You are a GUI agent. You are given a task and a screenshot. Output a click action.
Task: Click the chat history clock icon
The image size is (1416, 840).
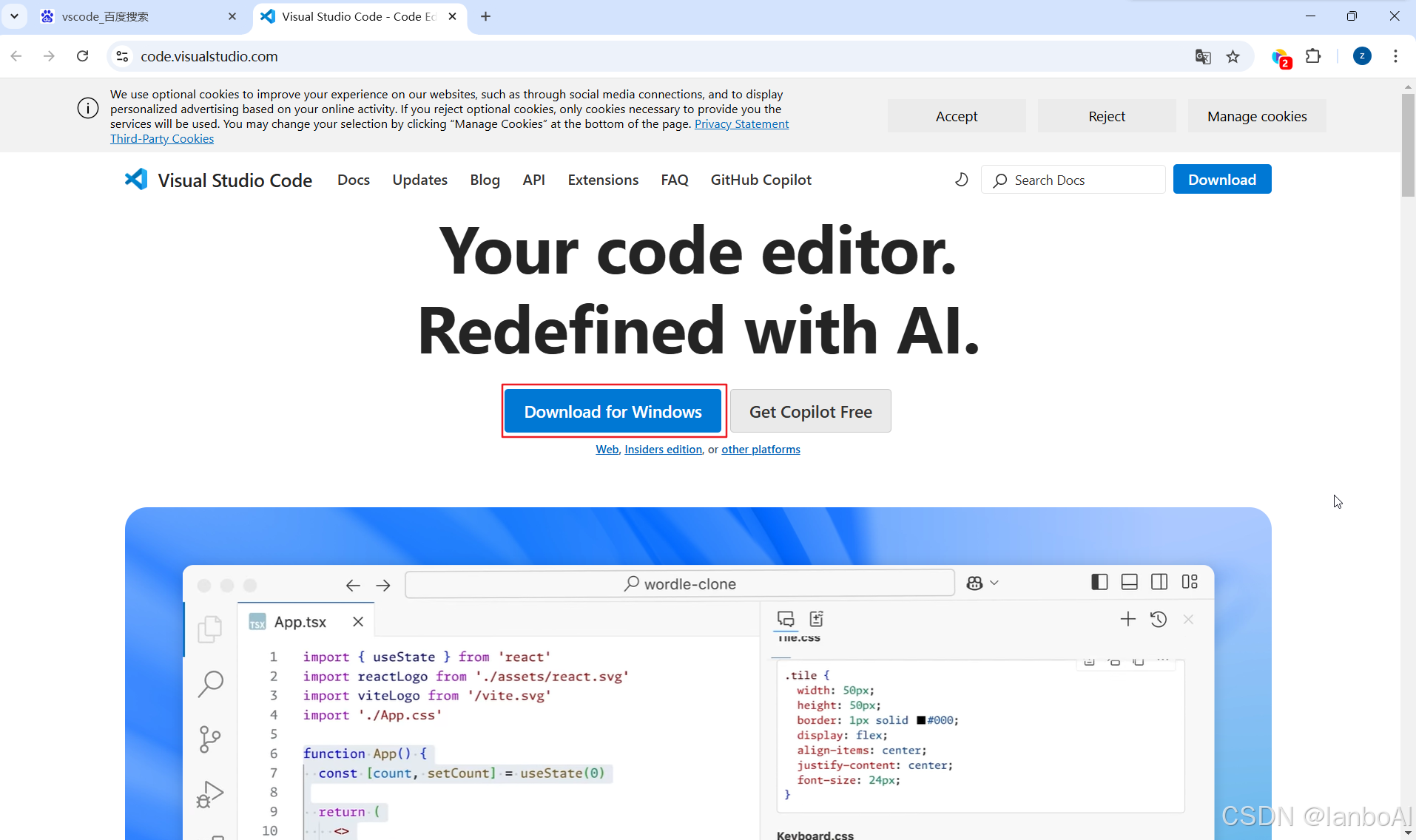click(x=1159, y=619)
